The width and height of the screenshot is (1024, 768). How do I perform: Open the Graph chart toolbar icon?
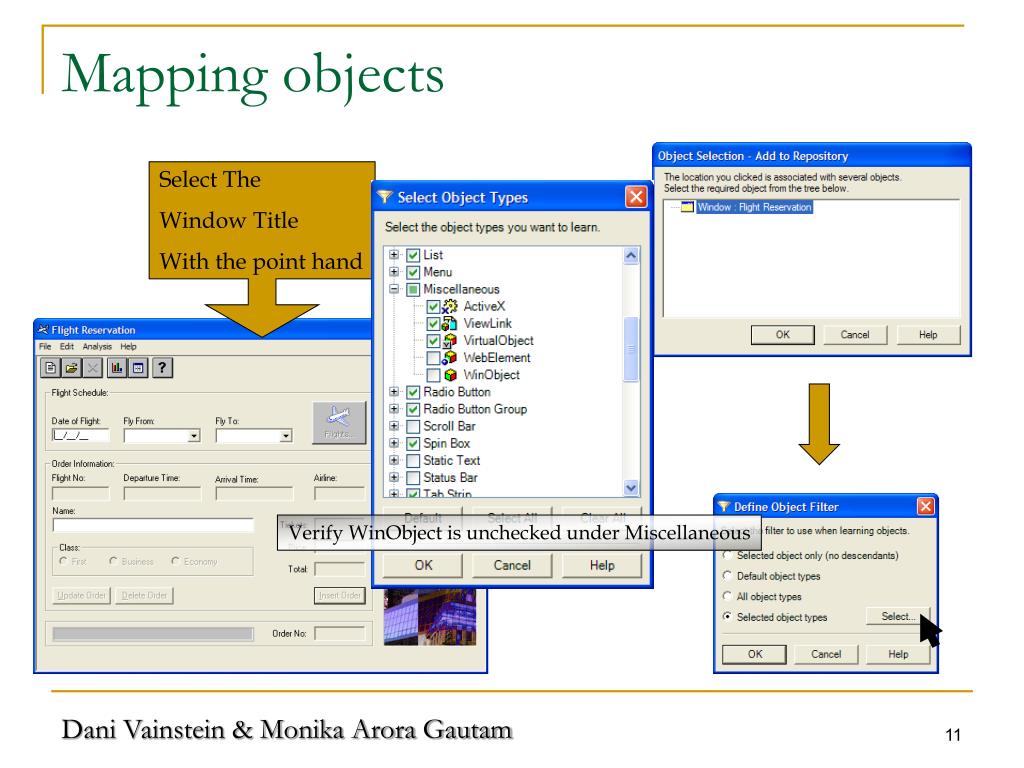[116, 368]
